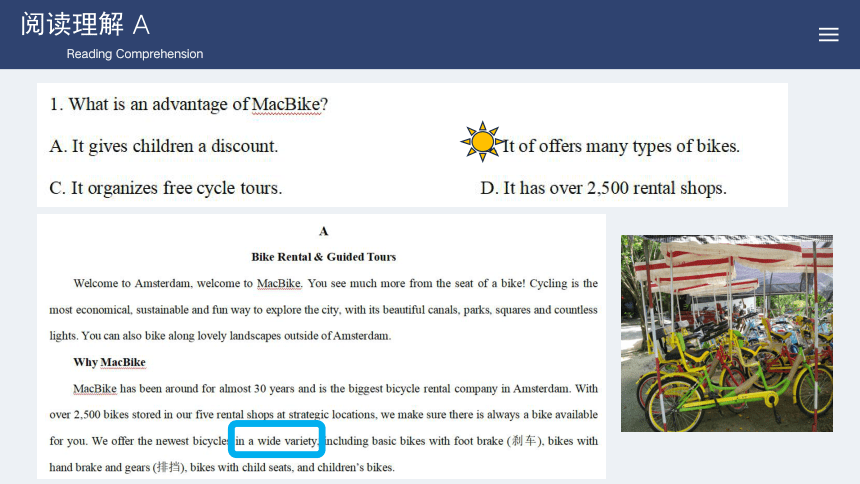Click the 'Bike Rental & Guided Tours' heading

pos(324,257)
